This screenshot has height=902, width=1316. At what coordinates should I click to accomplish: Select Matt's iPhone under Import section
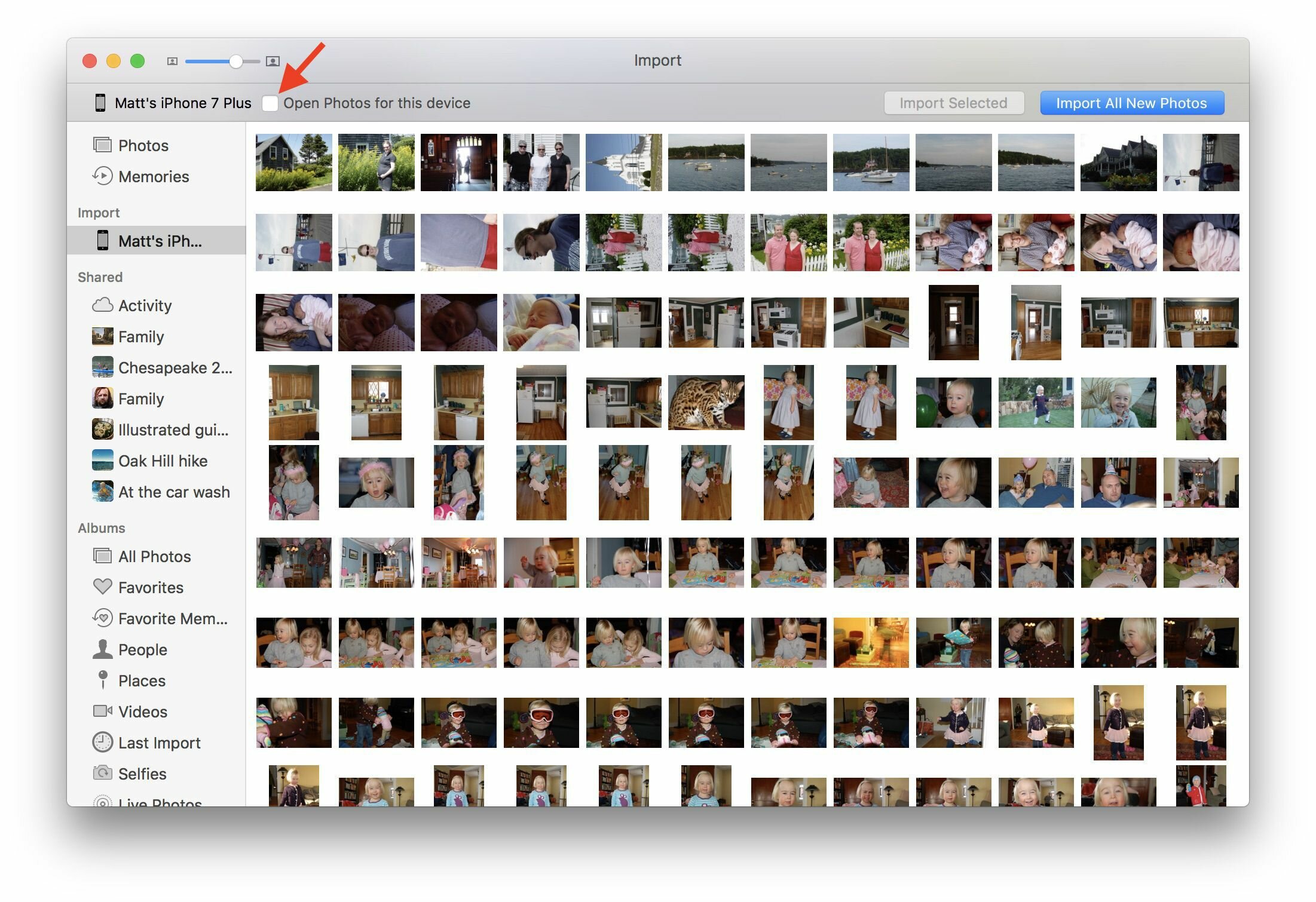point(159,241)
